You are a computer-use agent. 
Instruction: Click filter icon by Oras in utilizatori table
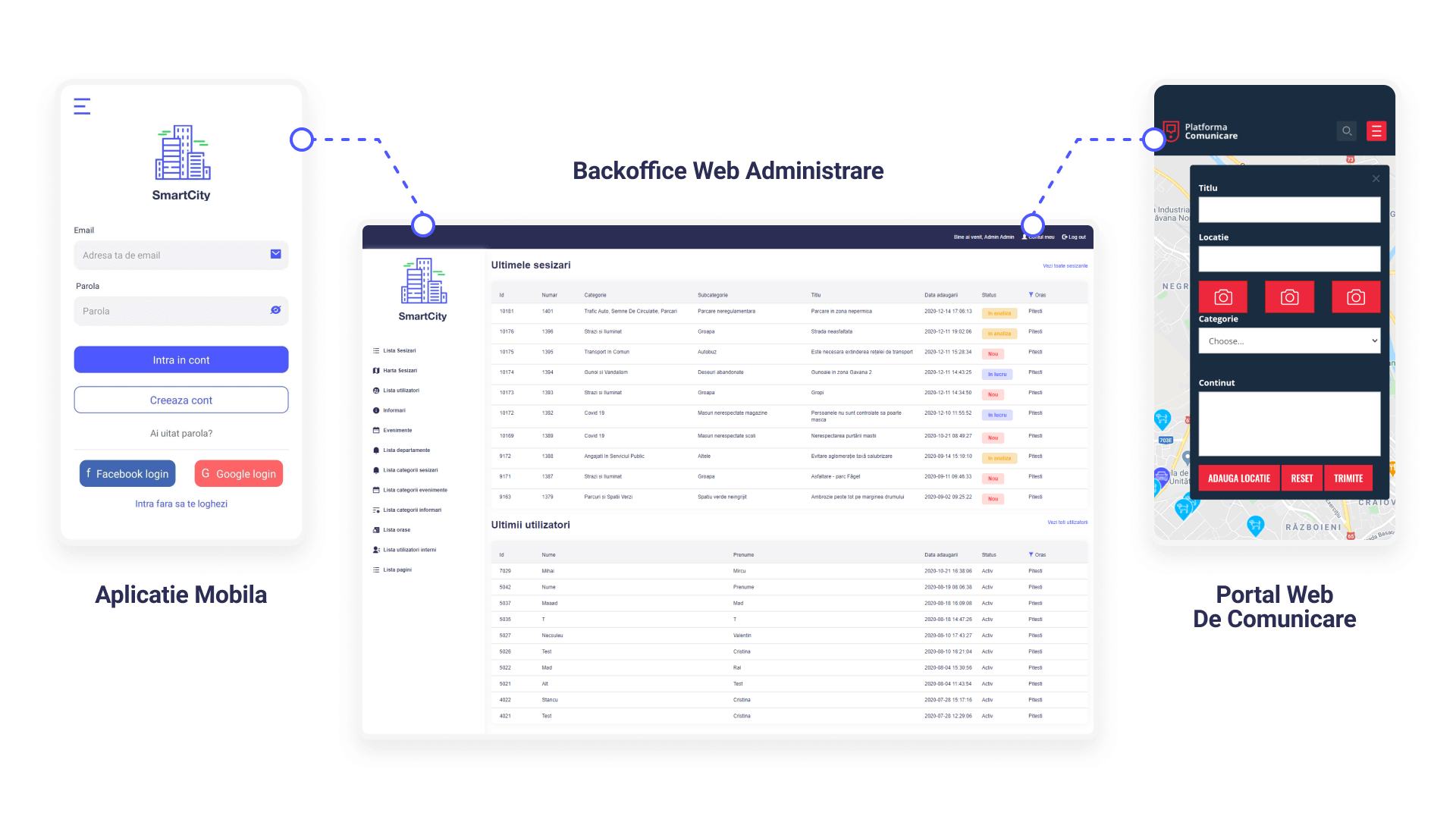click(x=1031, y=554)
